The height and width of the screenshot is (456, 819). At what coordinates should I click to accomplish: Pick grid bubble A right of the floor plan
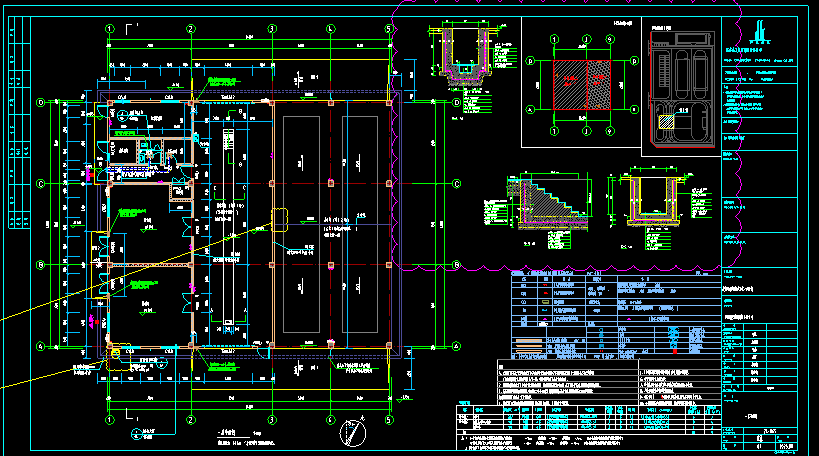coord(456,347)
